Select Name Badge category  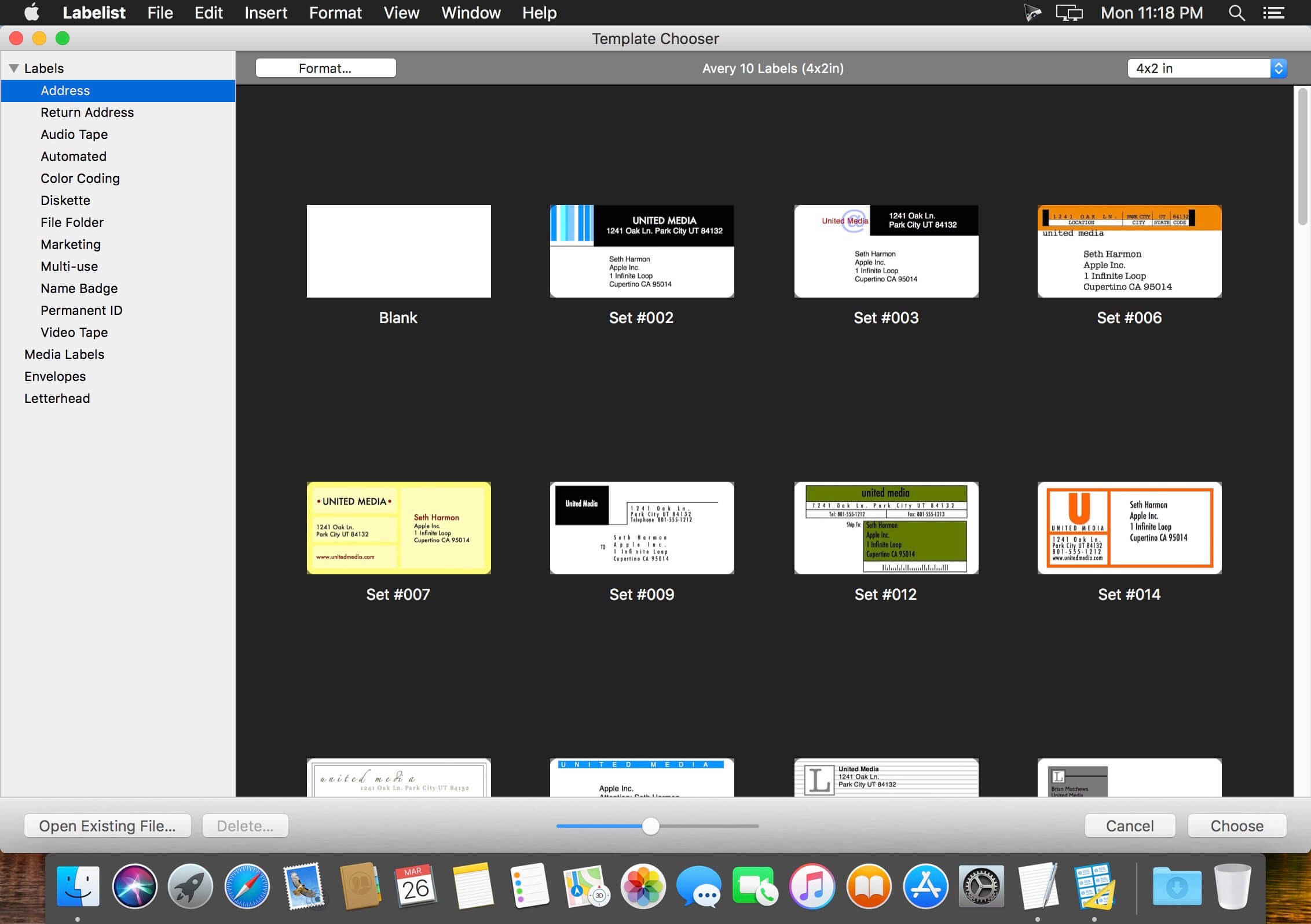118,288
